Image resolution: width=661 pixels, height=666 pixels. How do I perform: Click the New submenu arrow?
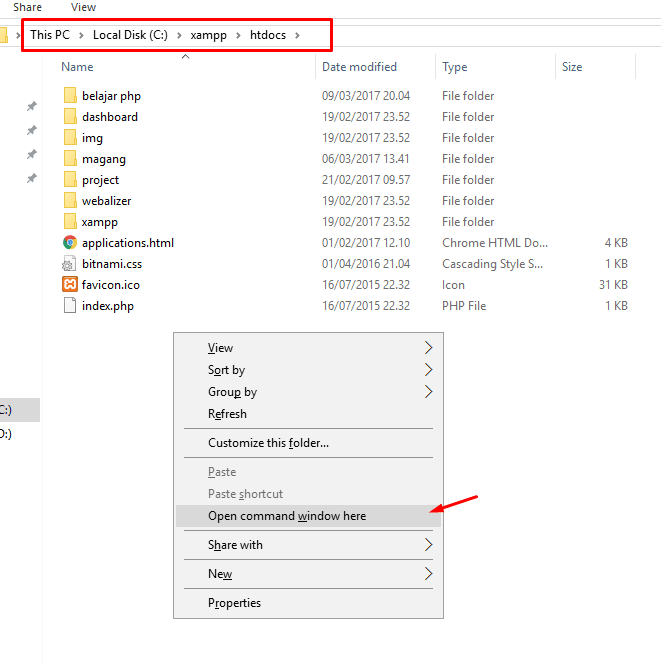click(429, 574)
